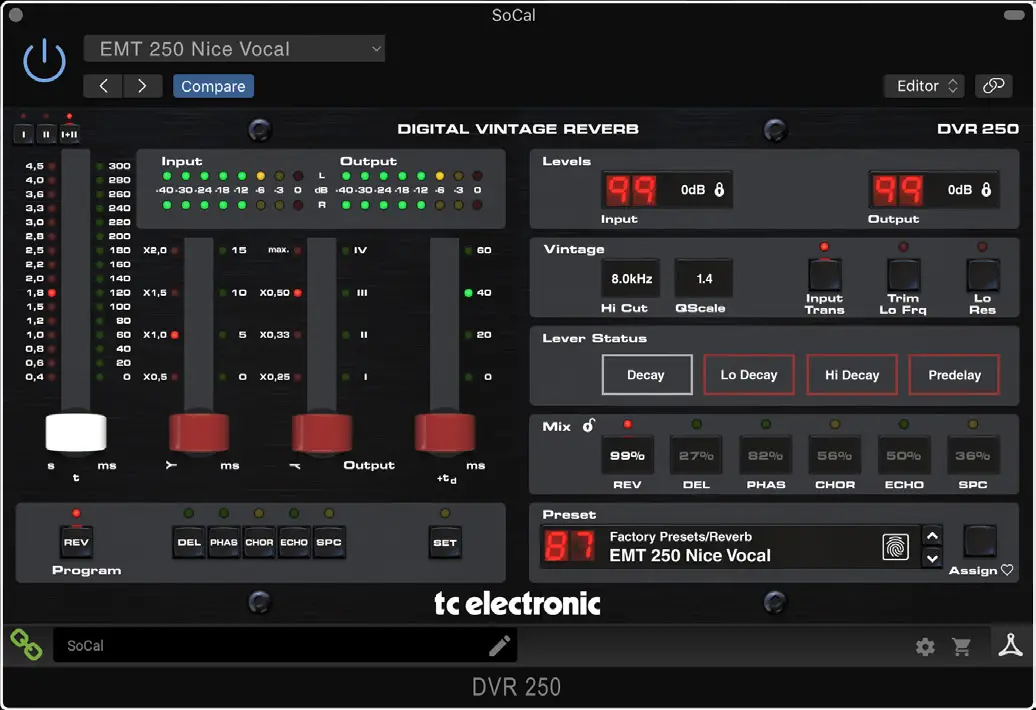Image resolution: width=1036 pixels, height=710 pixels.
Task: Activate the ECHO program icon
Action: point(294,543)
